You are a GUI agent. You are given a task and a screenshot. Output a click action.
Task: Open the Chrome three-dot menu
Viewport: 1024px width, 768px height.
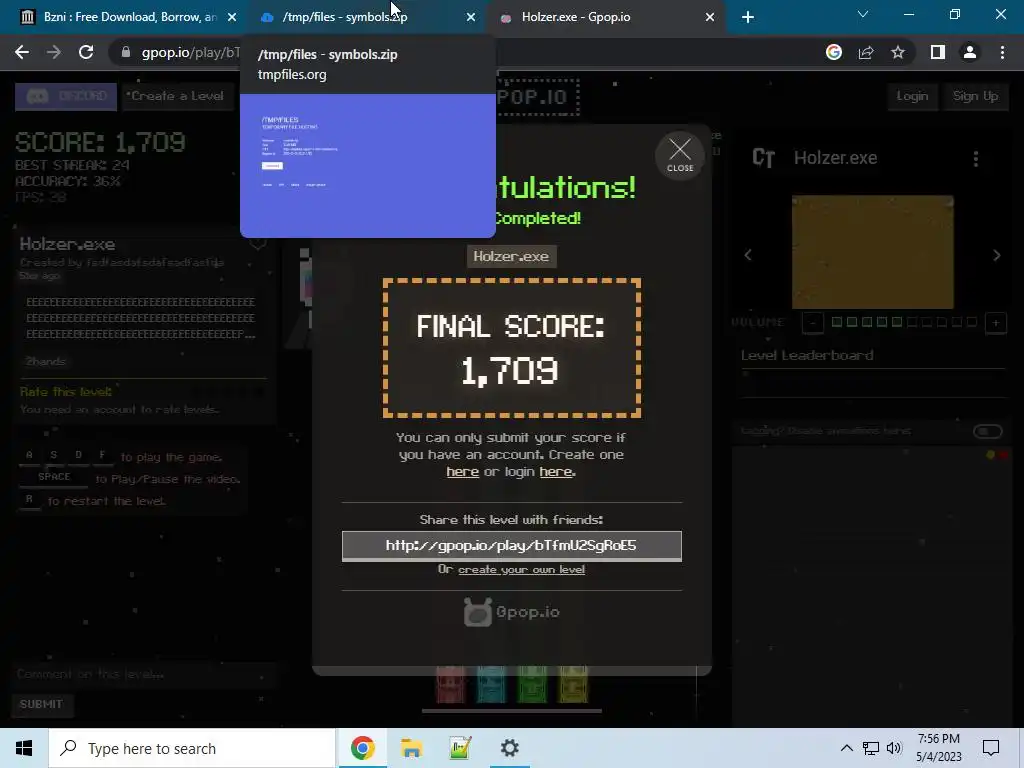pos(1002,52)
